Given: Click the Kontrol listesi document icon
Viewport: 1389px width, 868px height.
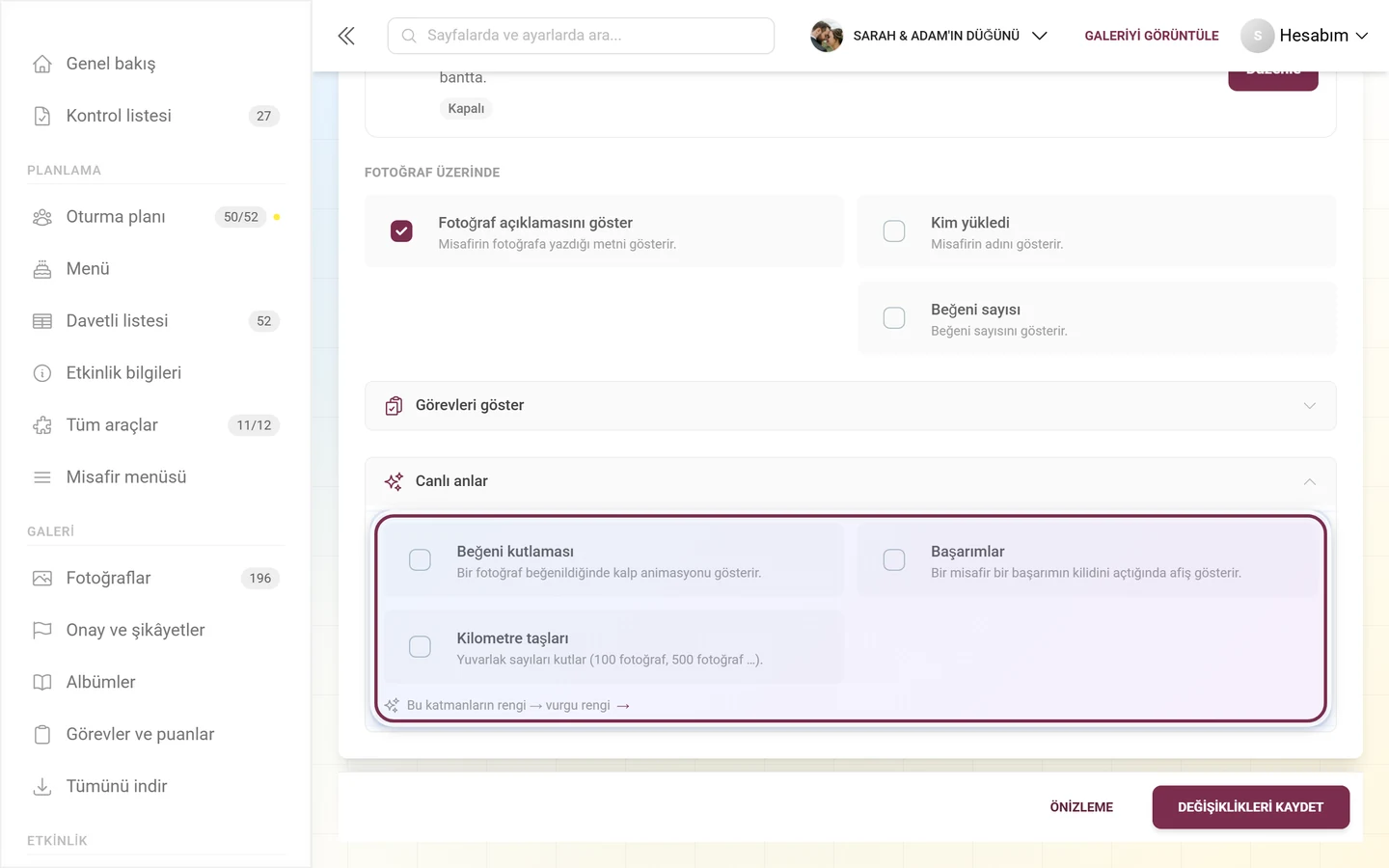Looking at the screenshot, I should [42, 116].
